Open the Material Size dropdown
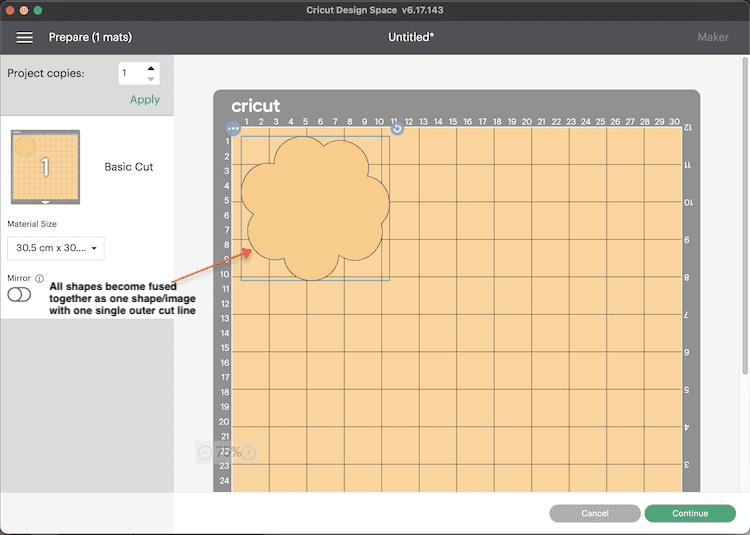Image resolution: width=750 pixels, height=535 pixels. (56, 248)
